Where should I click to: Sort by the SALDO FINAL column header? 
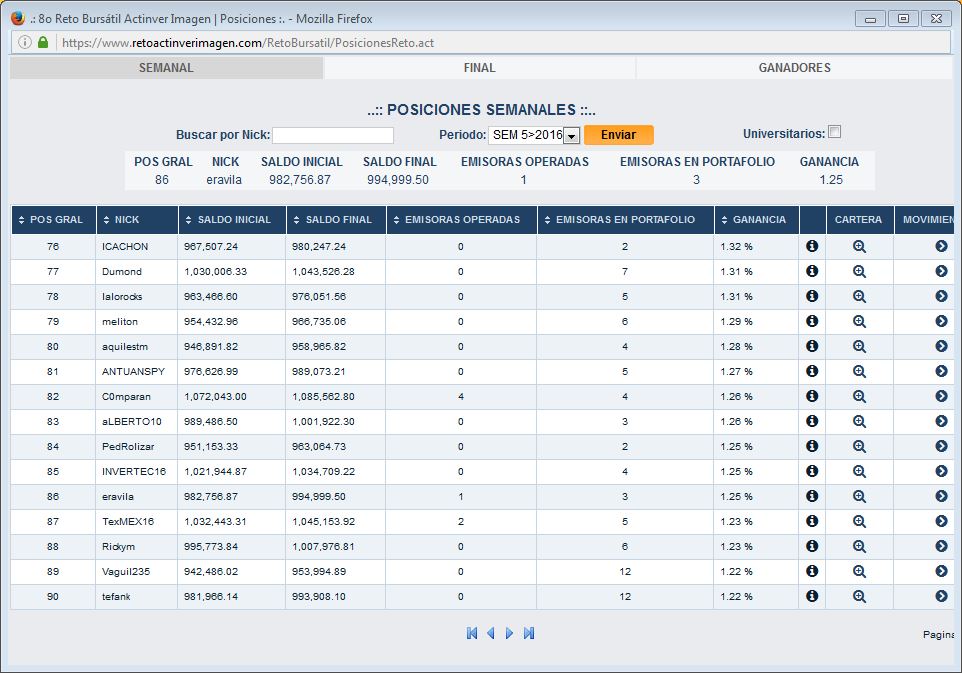point(335,220)
